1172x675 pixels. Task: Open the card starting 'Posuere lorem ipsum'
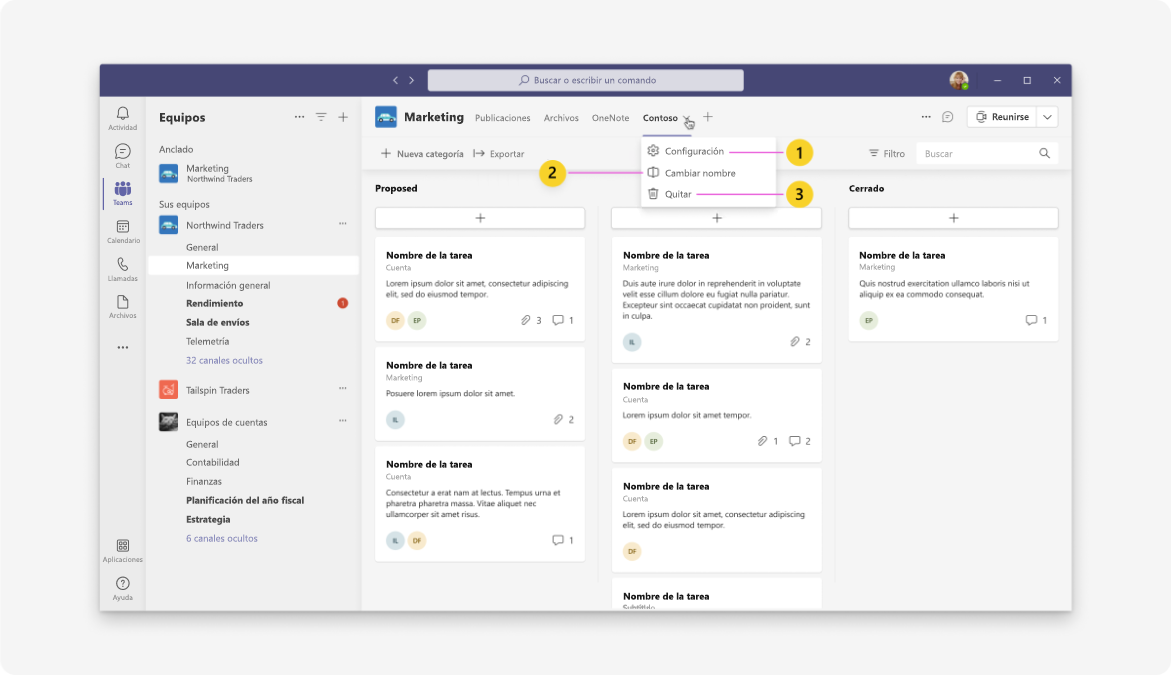[x=480, y=394]
